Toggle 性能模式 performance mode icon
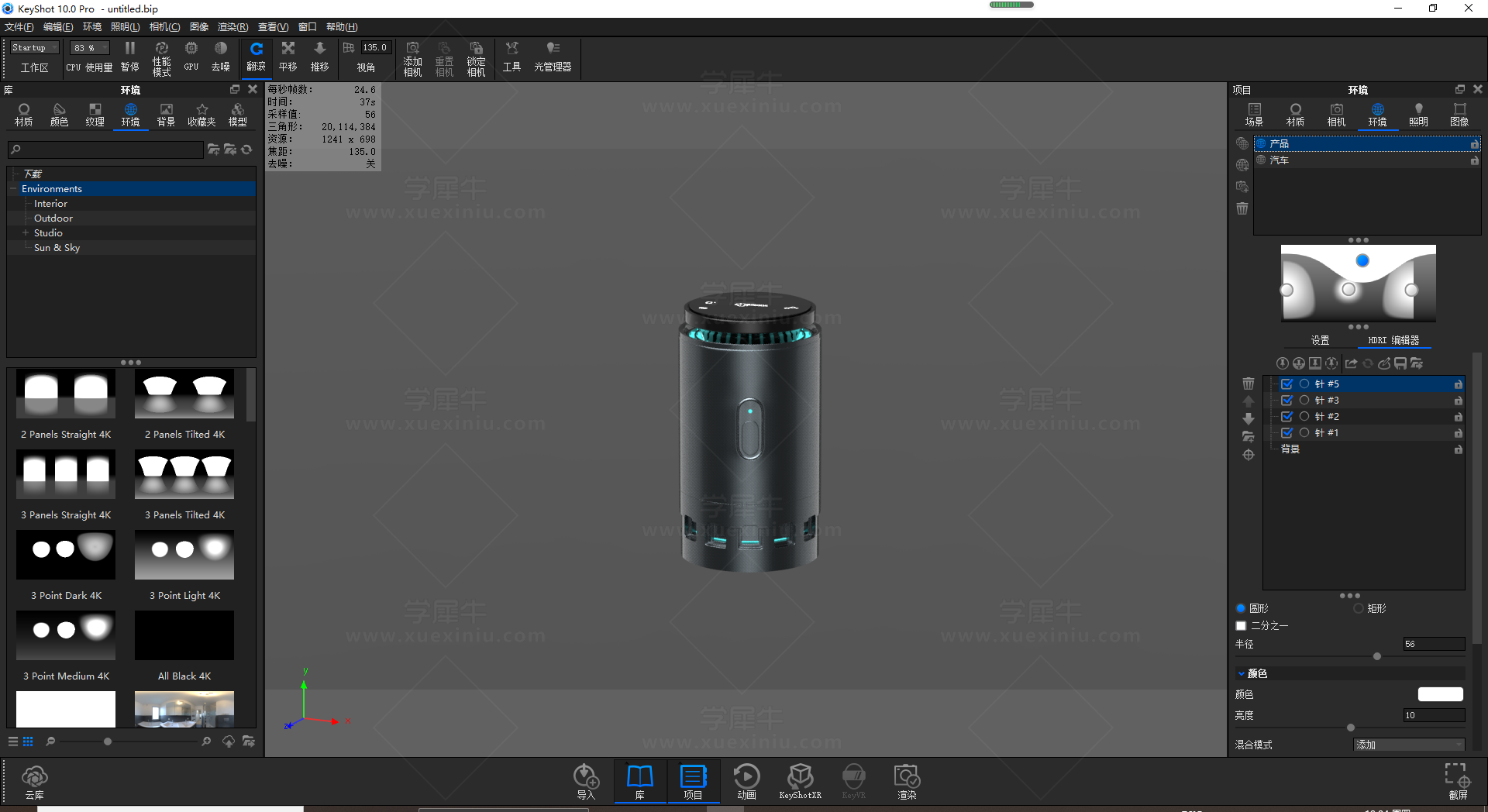Viewport: 1488px width, 812px height. [161, 58]
